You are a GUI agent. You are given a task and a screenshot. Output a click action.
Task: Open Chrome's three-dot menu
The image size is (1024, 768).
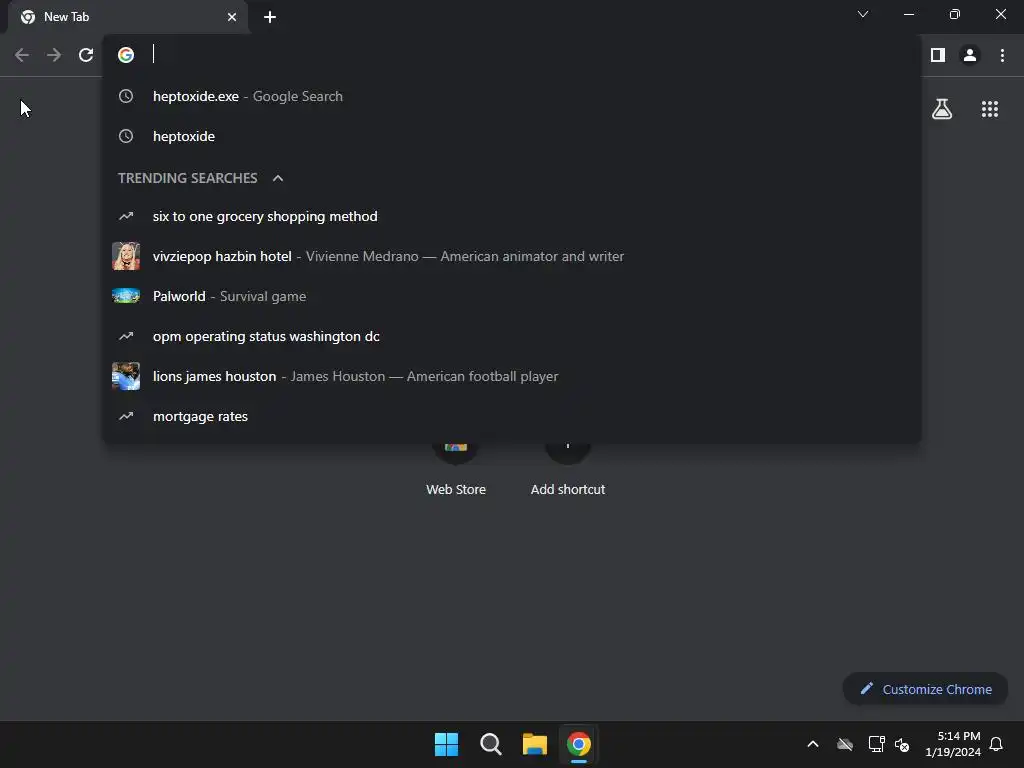pos(1002,56)
